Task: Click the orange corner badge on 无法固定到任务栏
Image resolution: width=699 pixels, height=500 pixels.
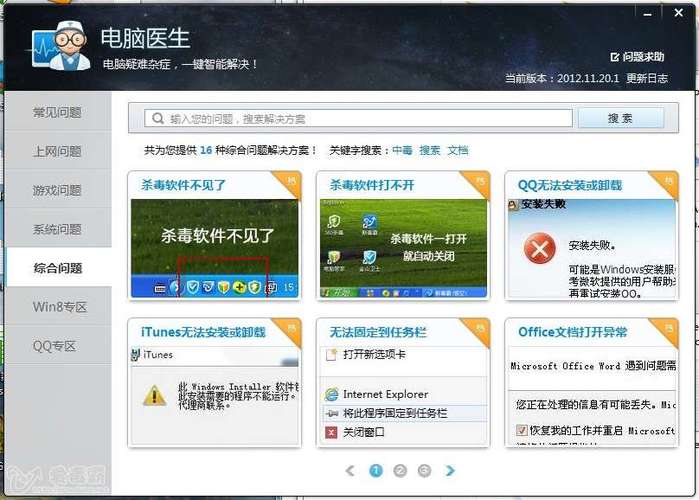Action: point(478,330)
